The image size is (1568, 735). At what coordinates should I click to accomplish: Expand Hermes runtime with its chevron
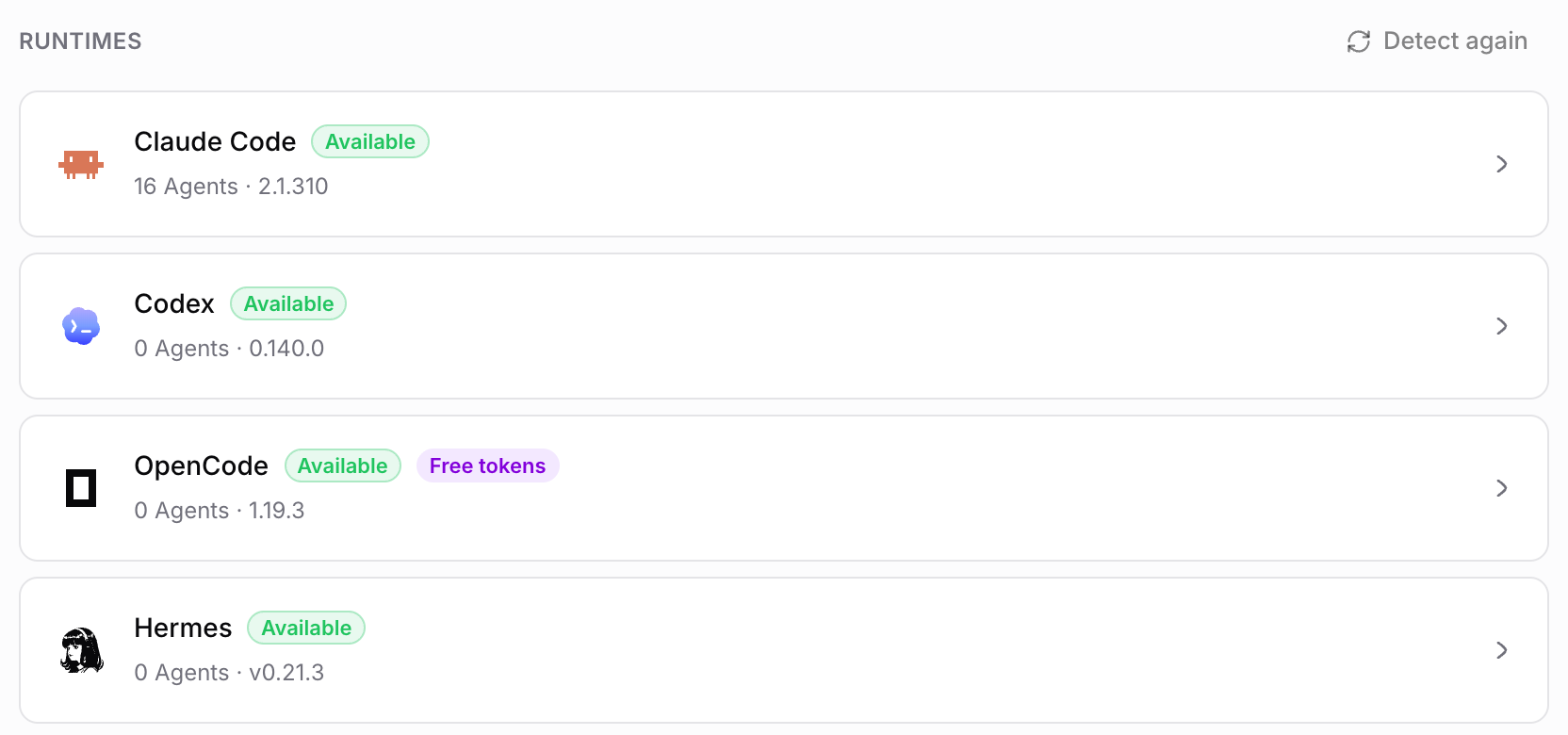point(1502,650)
